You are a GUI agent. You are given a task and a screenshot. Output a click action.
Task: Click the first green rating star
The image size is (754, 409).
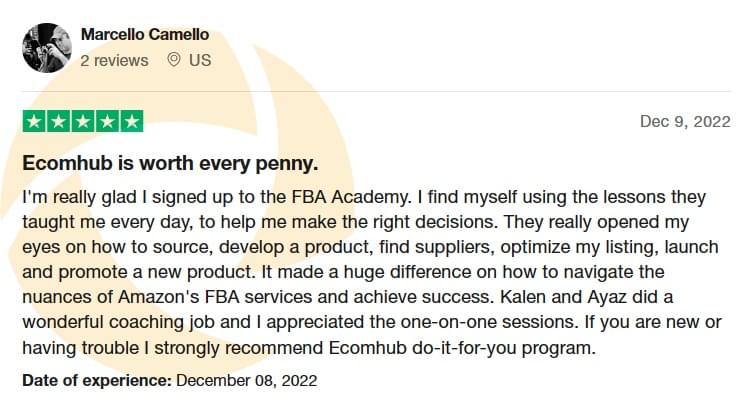(x=35, y=121)
